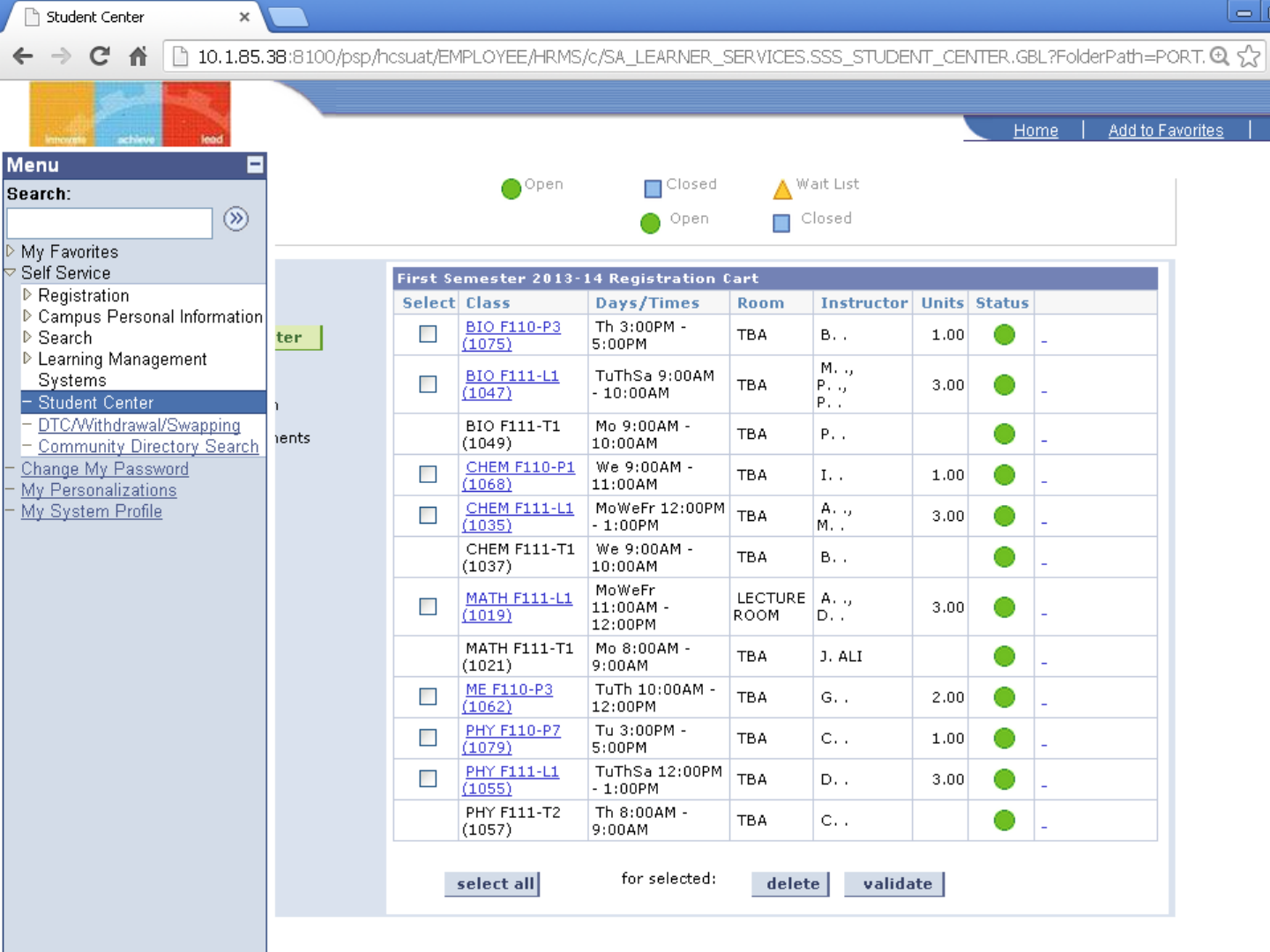Check the ME F110-P3 select box
This screenshot has width=1270, height=952.
click(x=428, y=696)
